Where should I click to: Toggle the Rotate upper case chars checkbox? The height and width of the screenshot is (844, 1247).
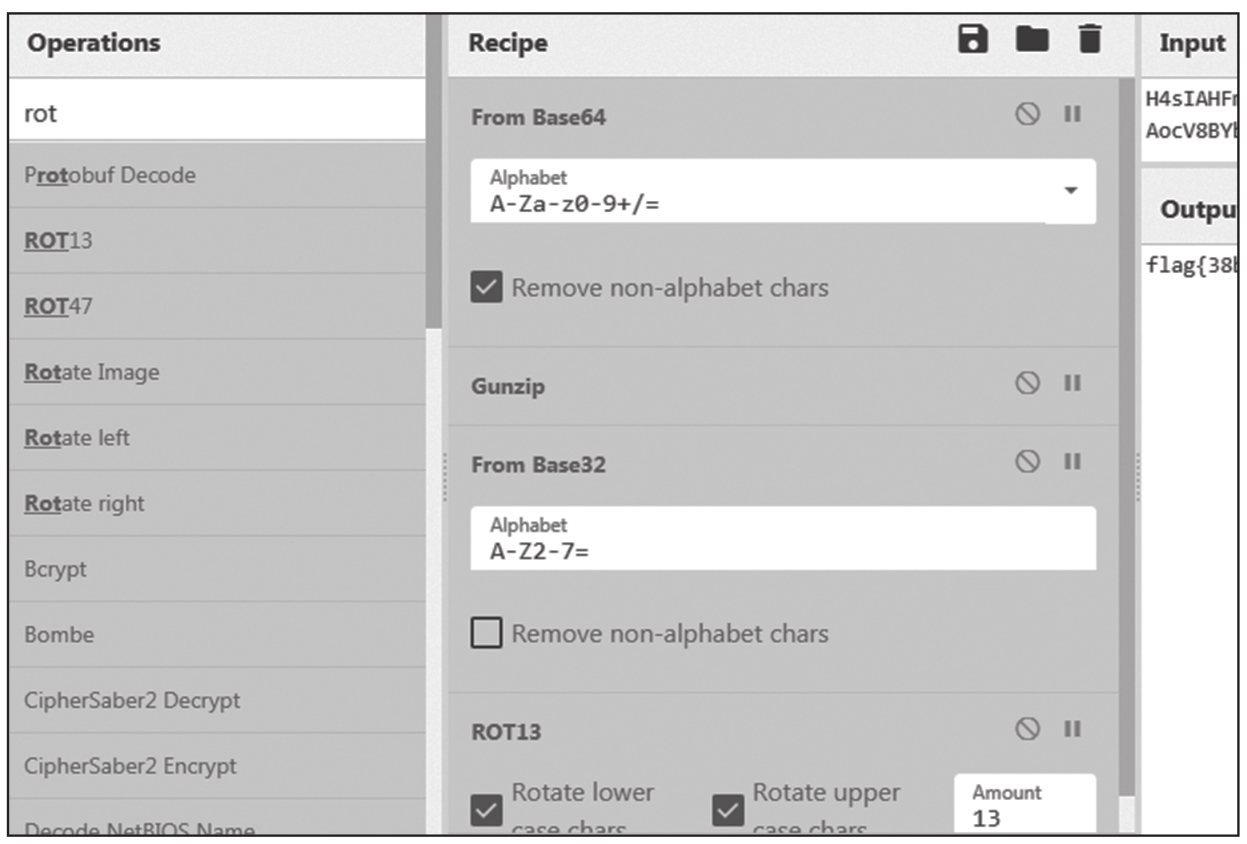(728, 809)
